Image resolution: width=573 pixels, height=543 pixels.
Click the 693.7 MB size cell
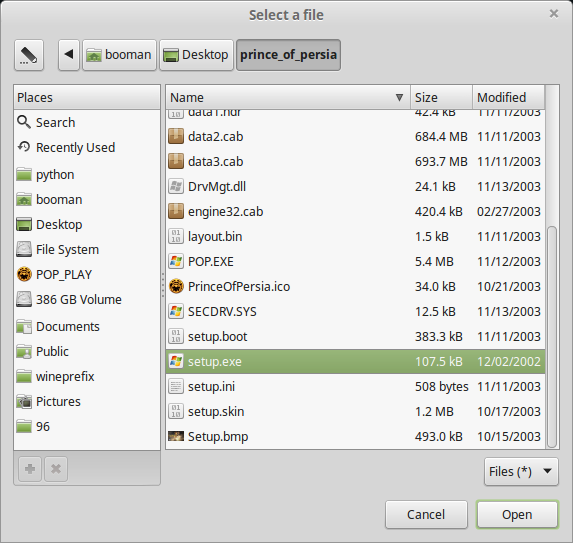tap(441, 161)
